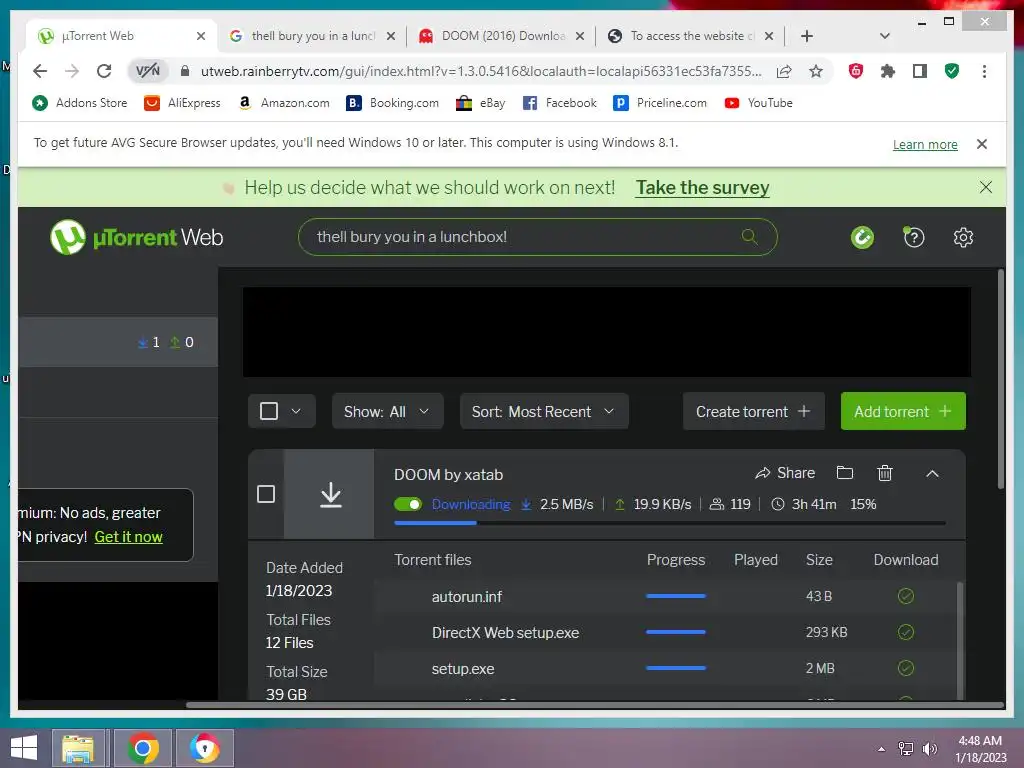
Task: Open the red ad blocker shield extension
Action: click(x=856, y=71)
